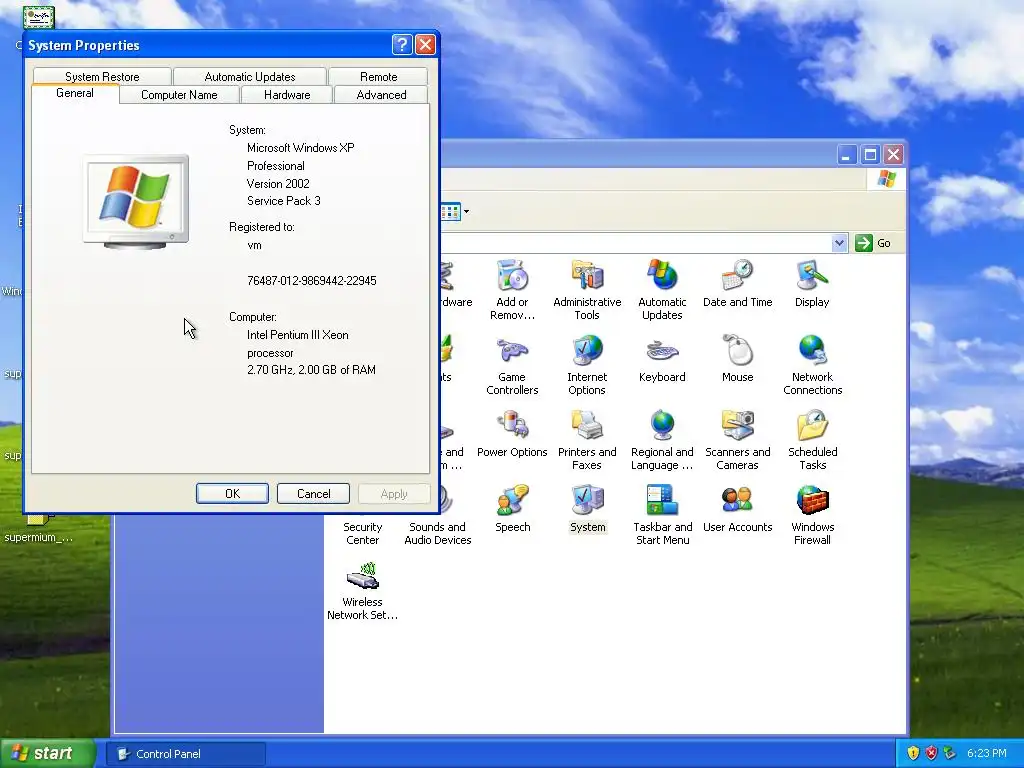Open Power Options icon
Screen dimensions: 1024x768
[512, 434]
